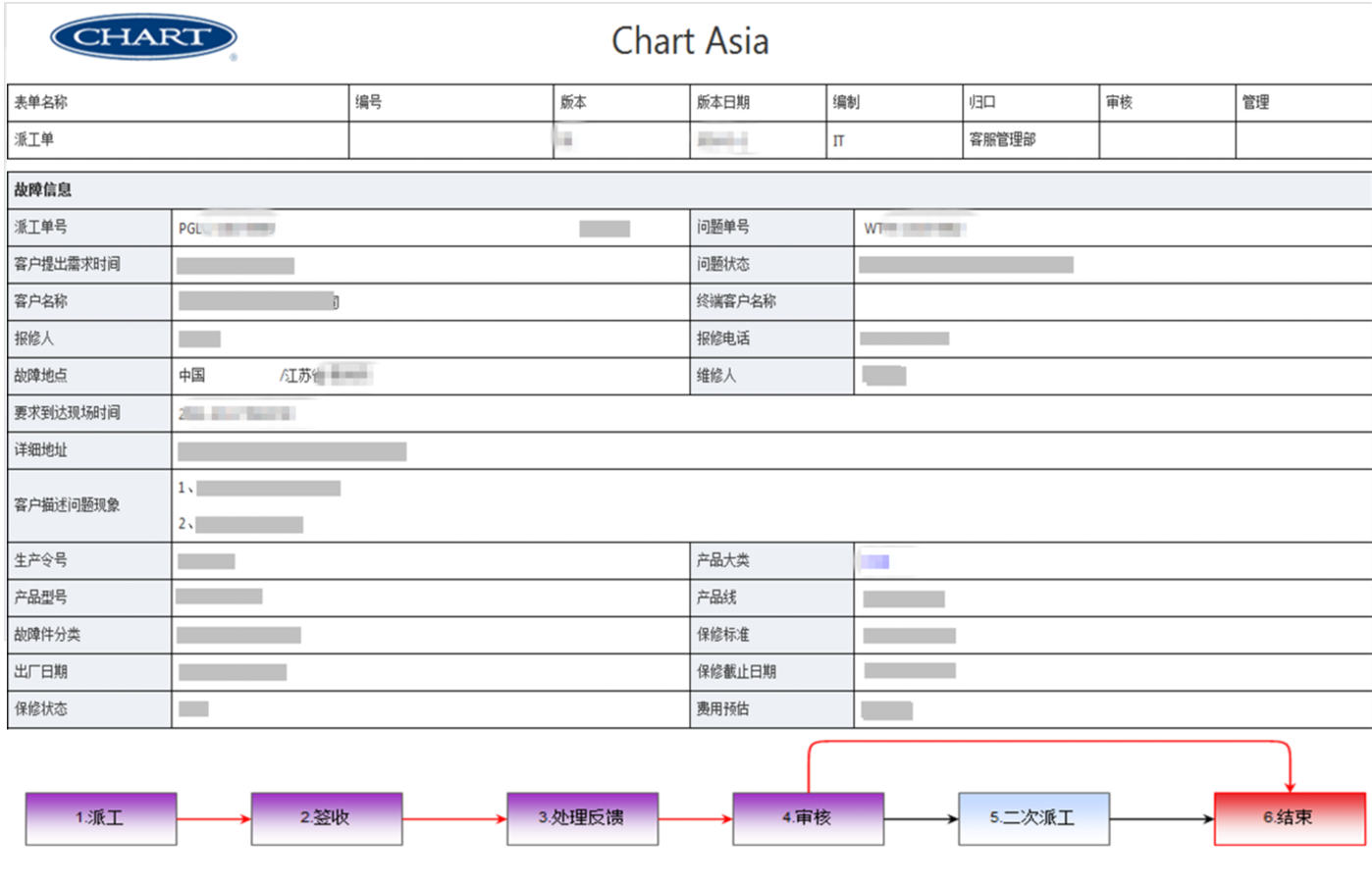
Task: Click the 费用预估 label
Action: pyautogui.click(x=723, y=710)
